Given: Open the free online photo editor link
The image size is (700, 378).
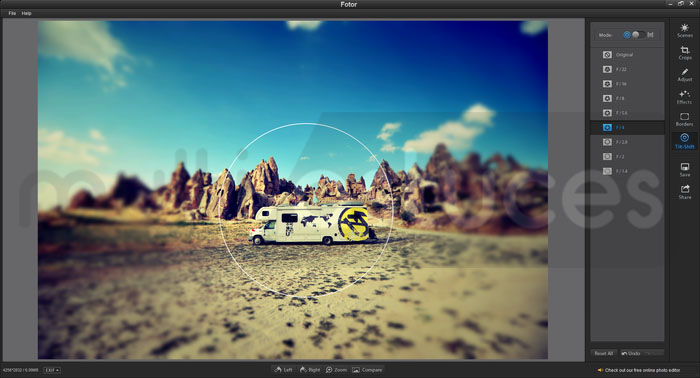Looking at the screenshot, I should pyautogui.click(x=642, y=370).
